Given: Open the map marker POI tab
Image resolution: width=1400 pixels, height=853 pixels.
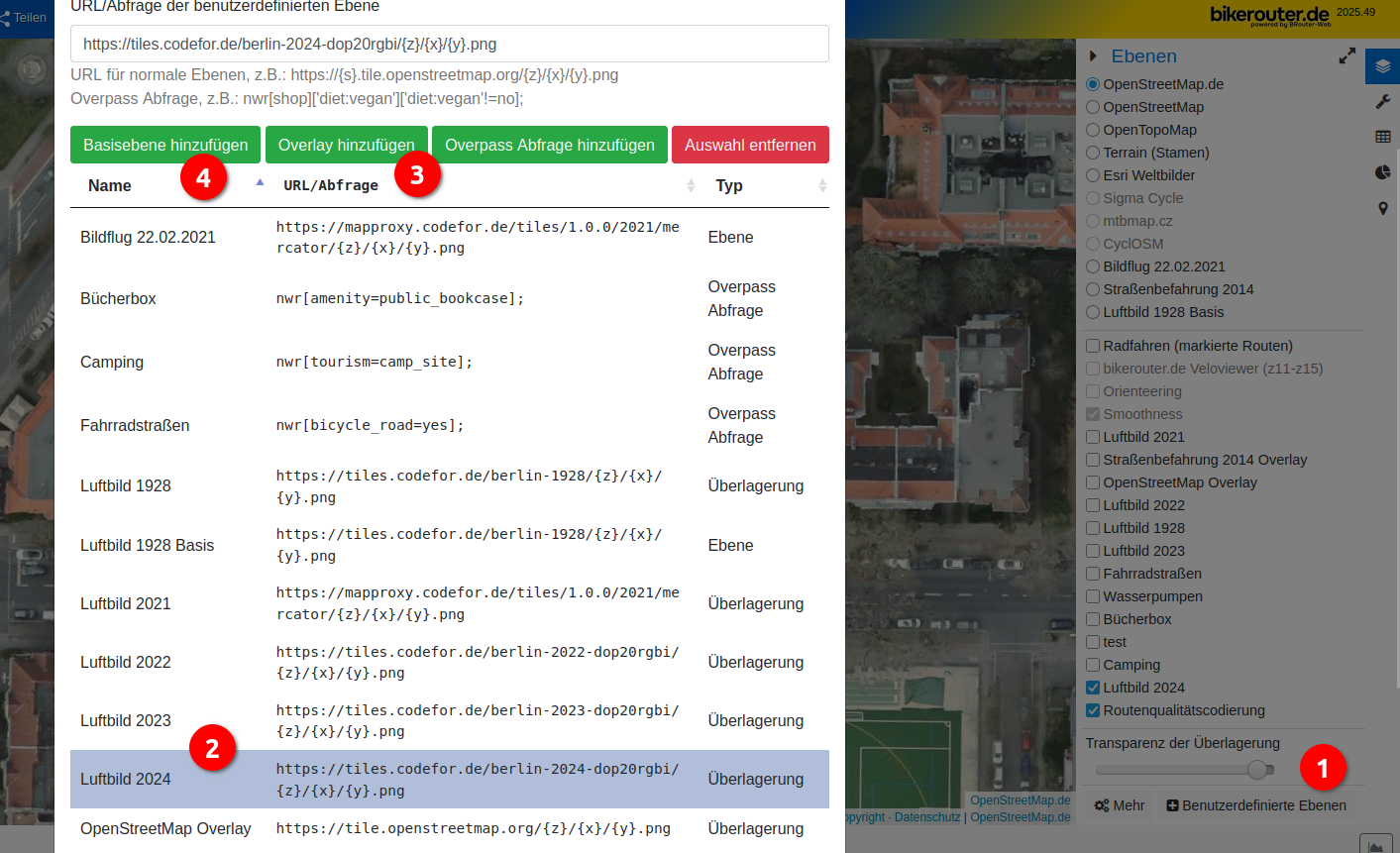Looking at the screenshot, I should (1382, 208).
